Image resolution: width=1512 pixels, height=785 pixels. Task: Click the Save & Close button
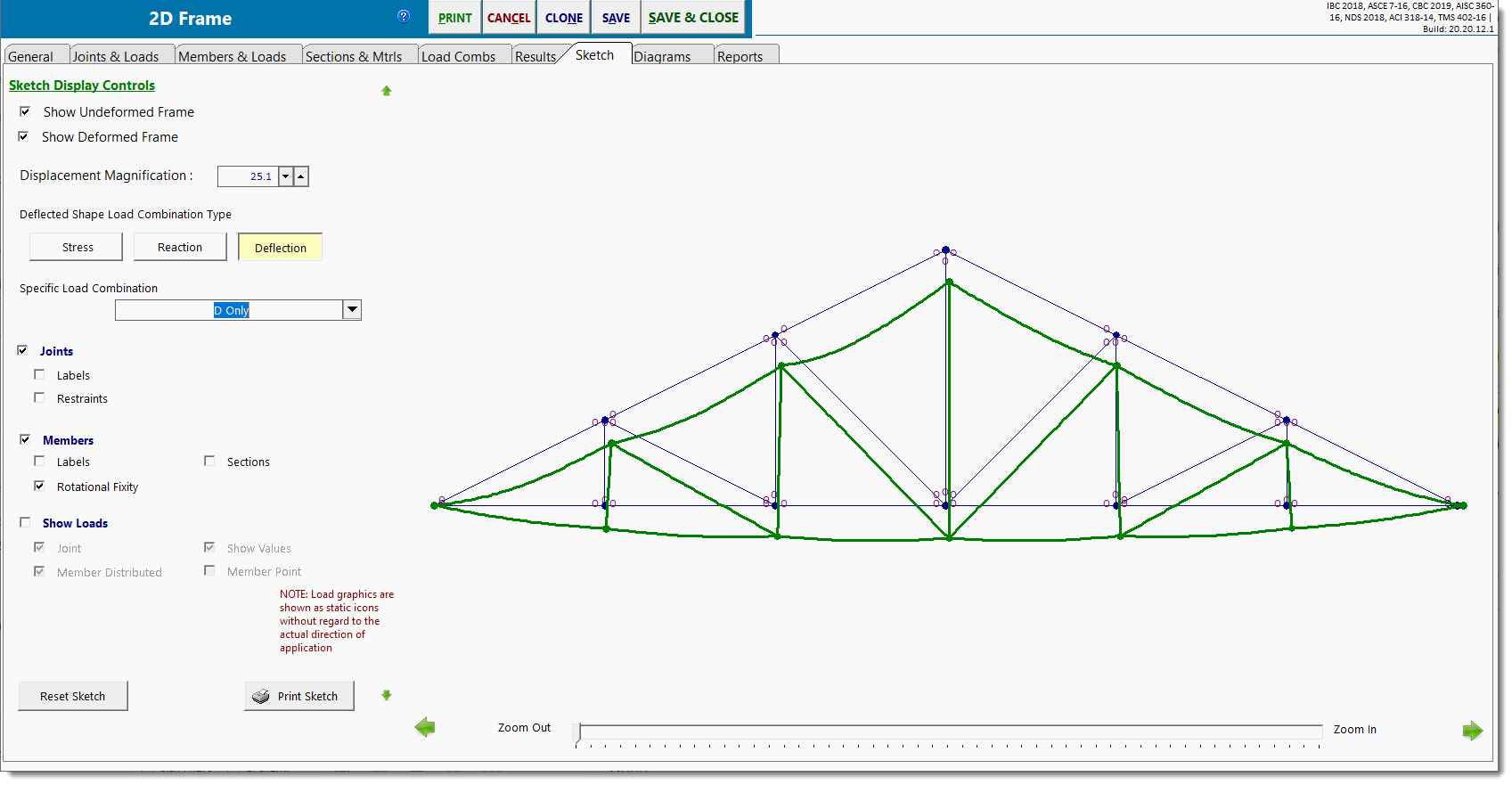693,18
